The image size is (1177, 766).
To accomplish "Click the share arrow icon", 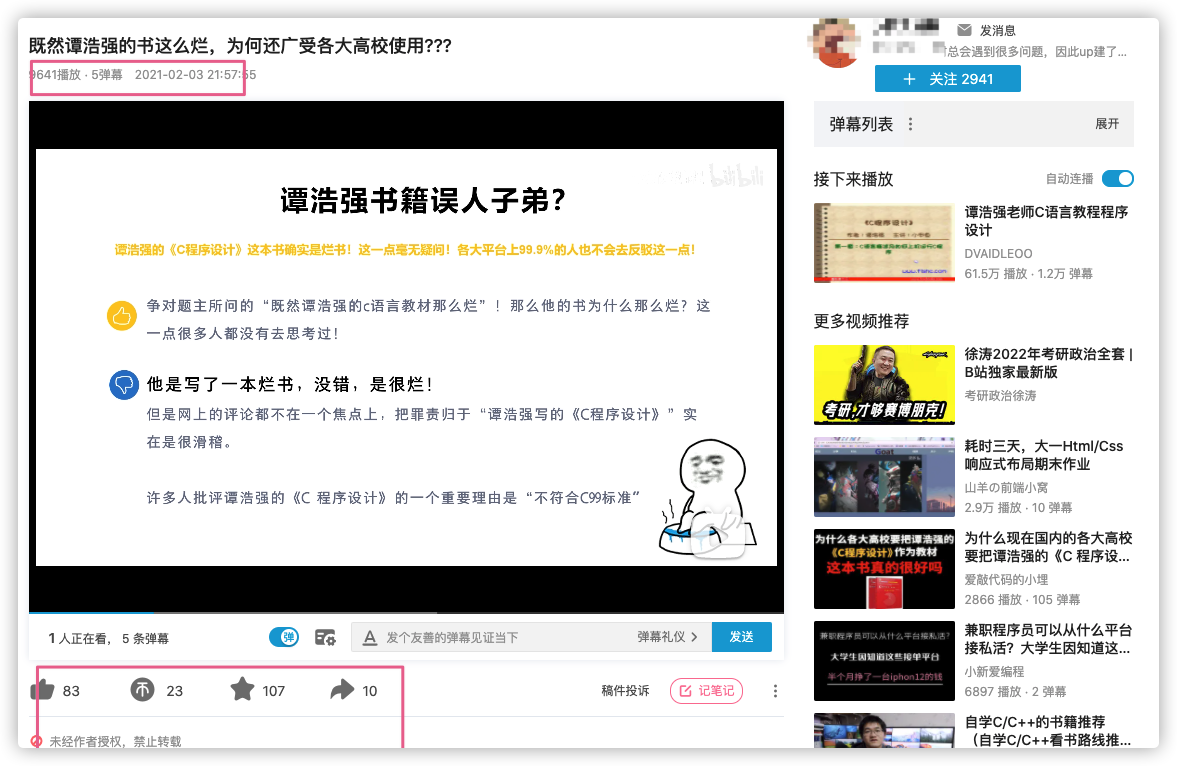I will pos(342,690).
